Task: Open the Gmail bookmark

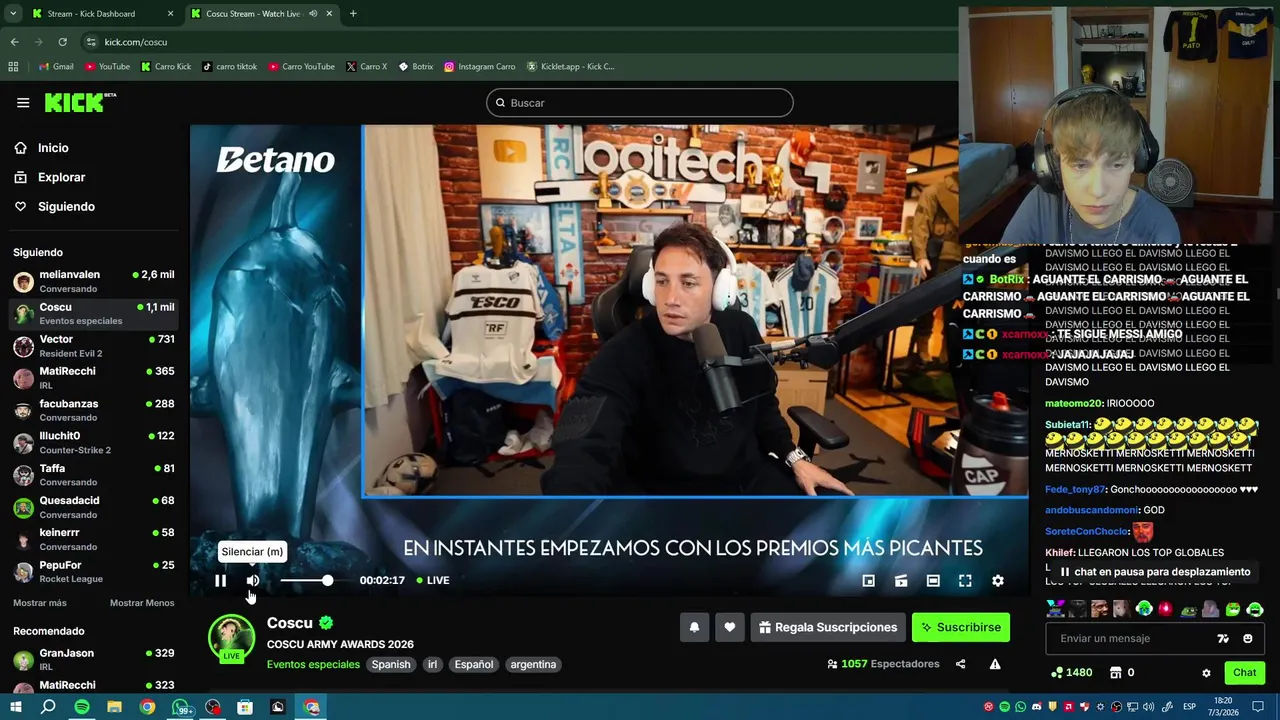Action: point(56,67)
